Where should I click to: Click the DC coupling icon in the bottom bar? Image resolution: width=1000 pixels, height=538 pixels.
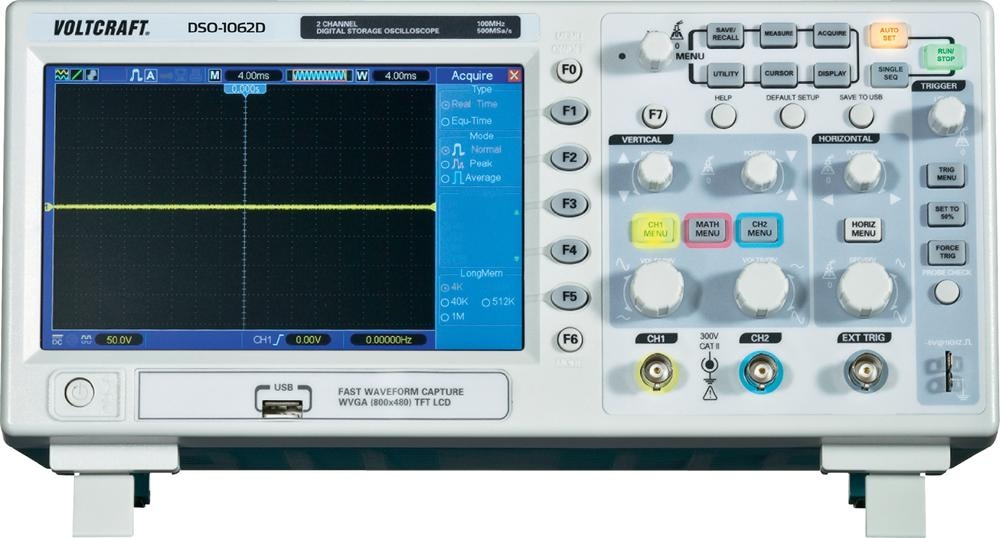pos(57,340)
